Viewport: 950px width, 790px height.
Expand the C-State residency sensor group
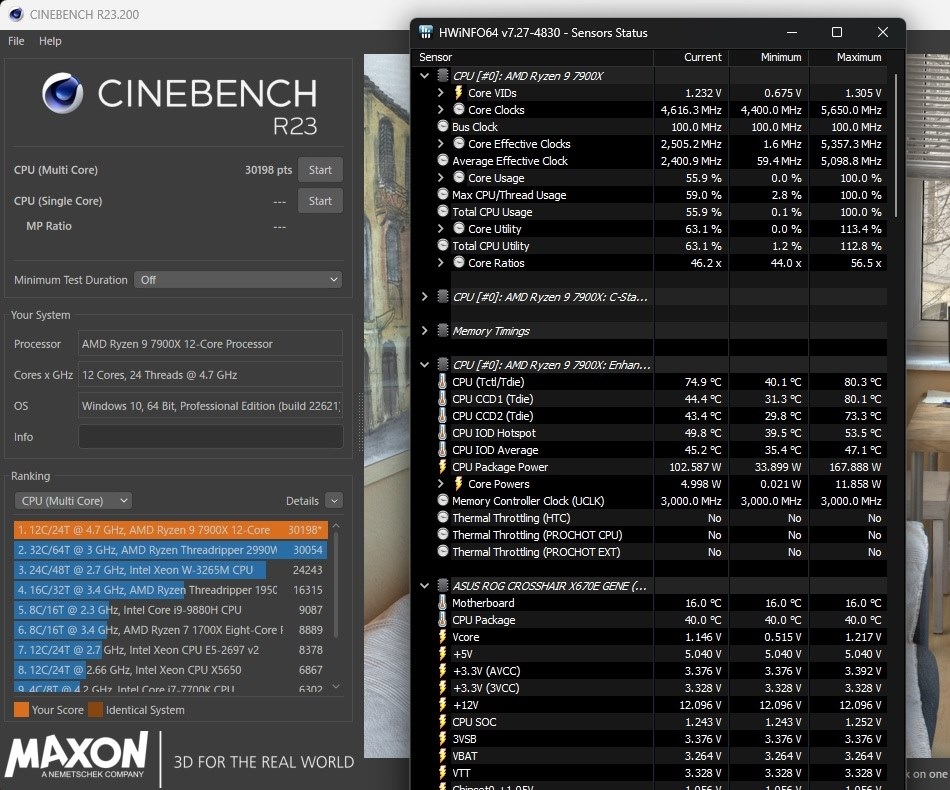(424, 296)
